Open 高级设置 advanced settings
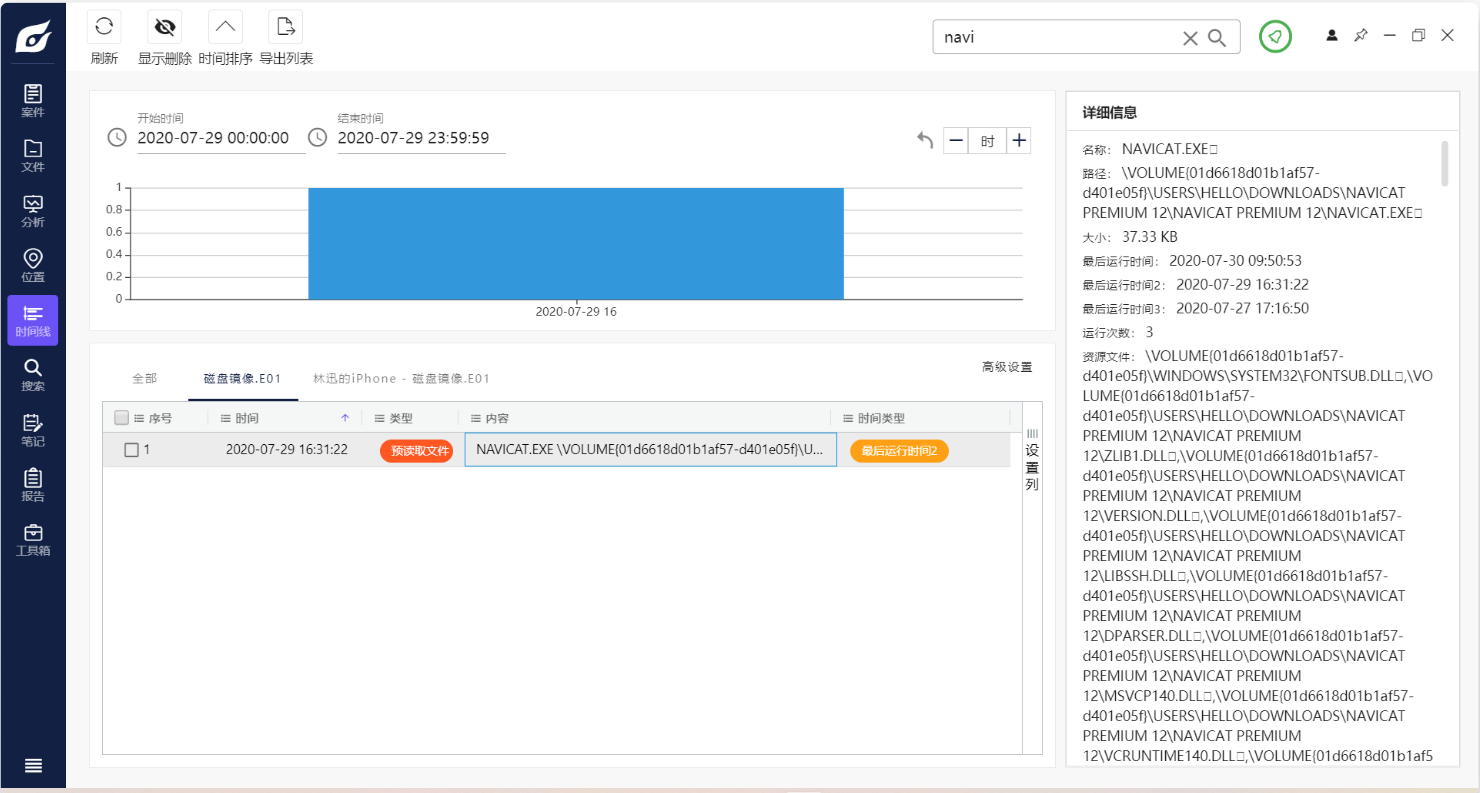This screenshot has height=793, width=1480. point(1007,367)
